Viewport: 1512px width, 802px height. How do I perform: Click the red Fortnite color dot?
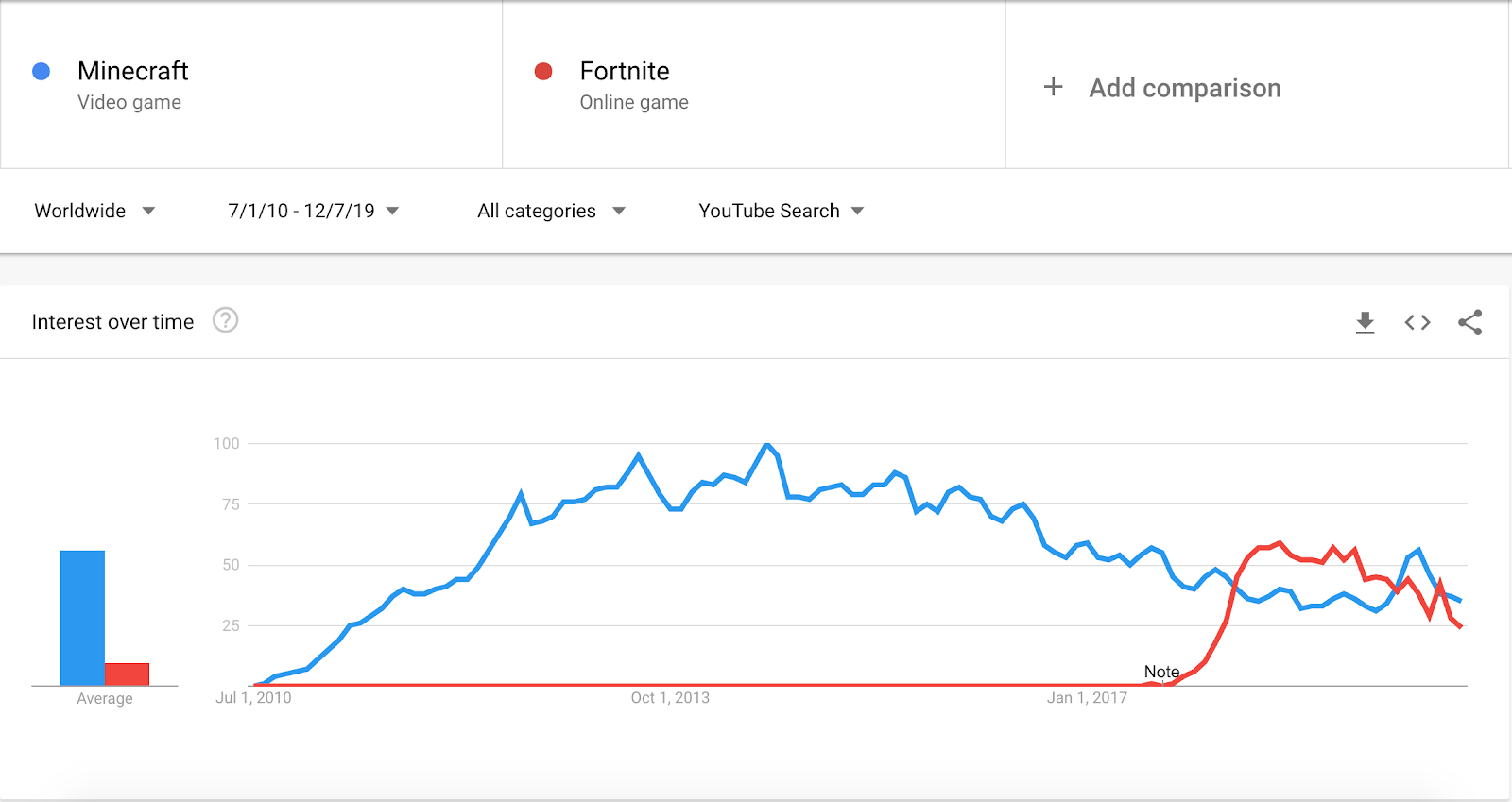tap(543, 72)
